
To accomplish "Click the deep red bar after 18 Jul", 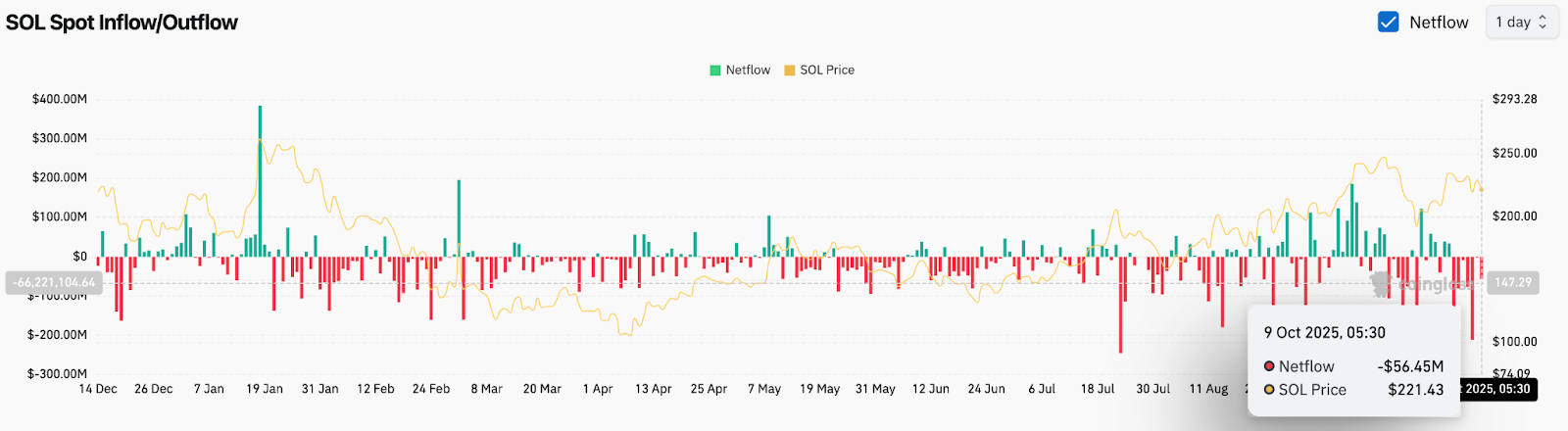I will [1120, 304].
